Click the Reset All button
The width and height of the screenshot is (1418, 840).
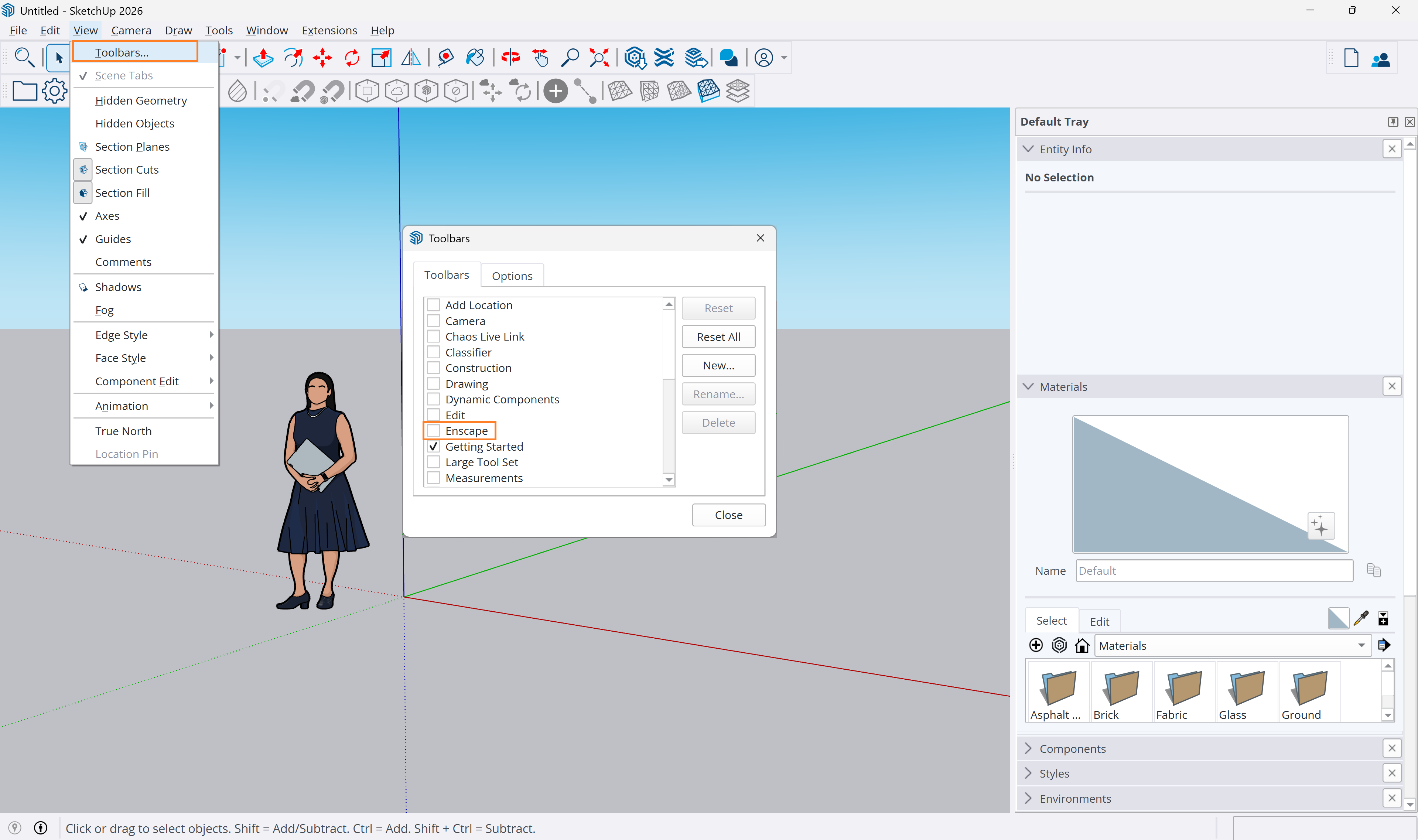click(x=719, y=337)
